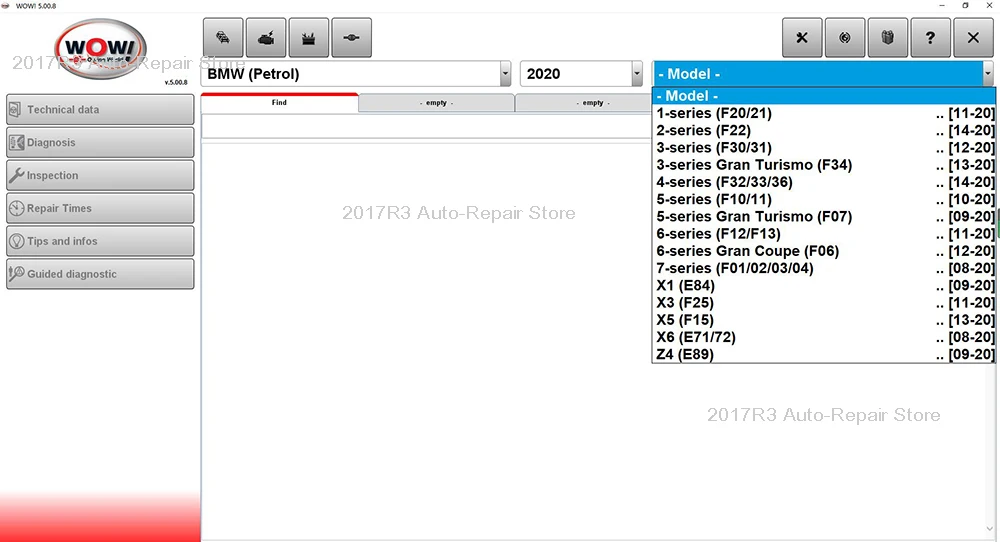Minimize the WOW! window
This screenshot has height=542, width=1000.
942,5
